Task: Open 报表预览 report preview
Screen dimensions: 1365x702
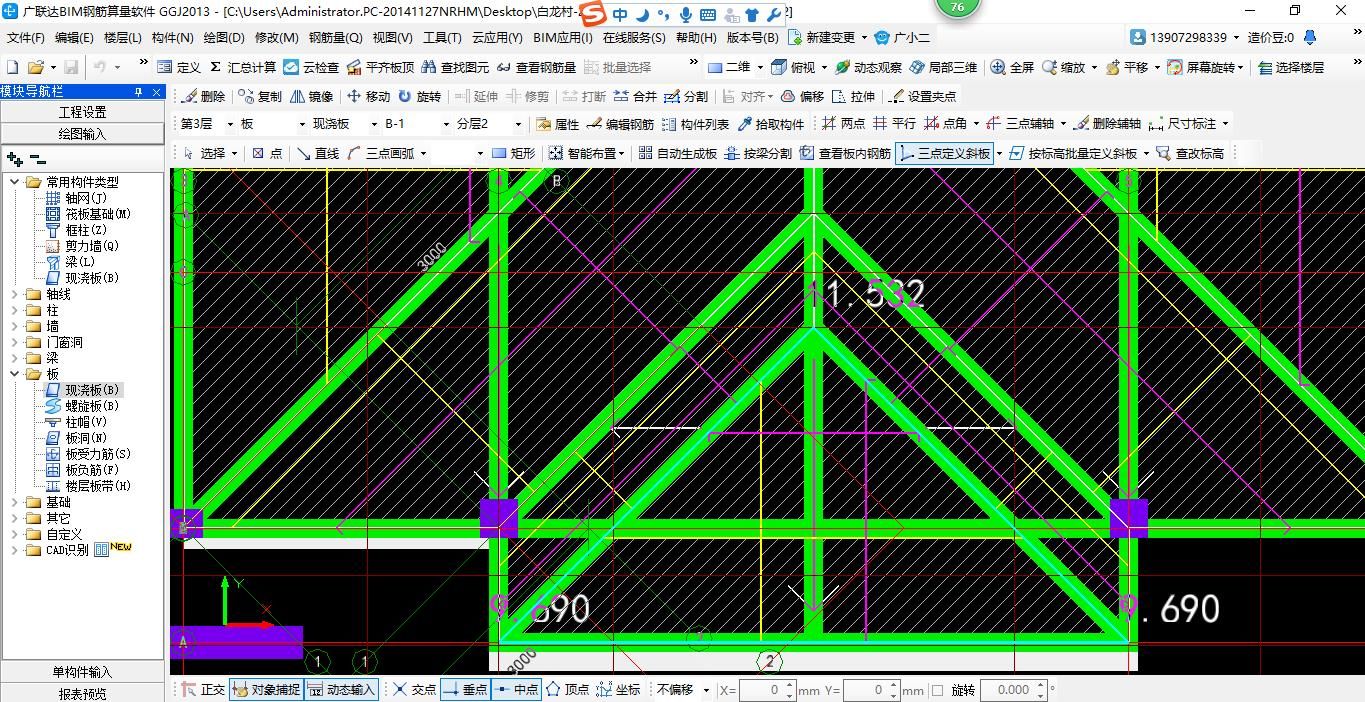Action: pyautogui.click(x=82, y=692)
